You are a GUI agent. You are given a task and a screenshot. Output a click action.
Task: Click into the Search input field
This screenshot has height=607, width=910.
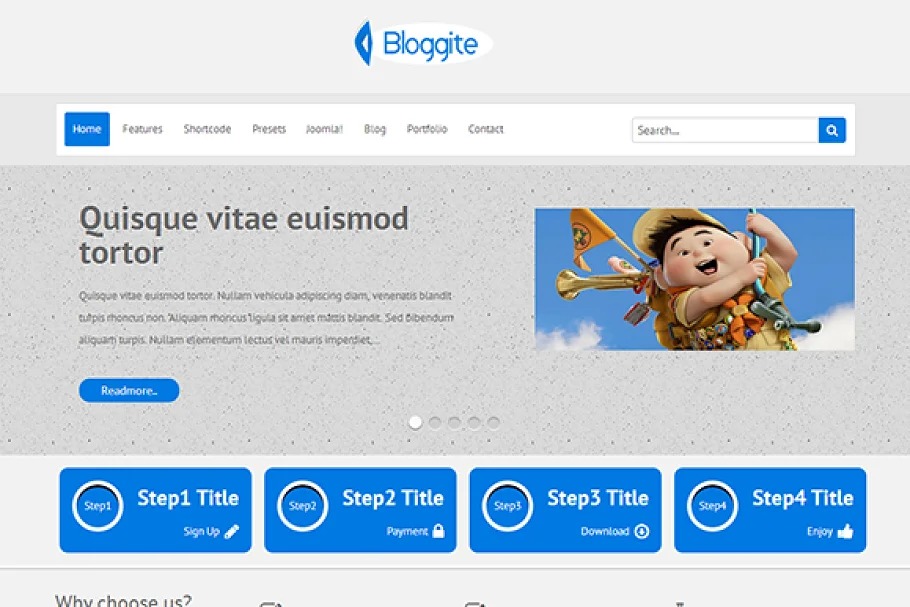[725, 130]
